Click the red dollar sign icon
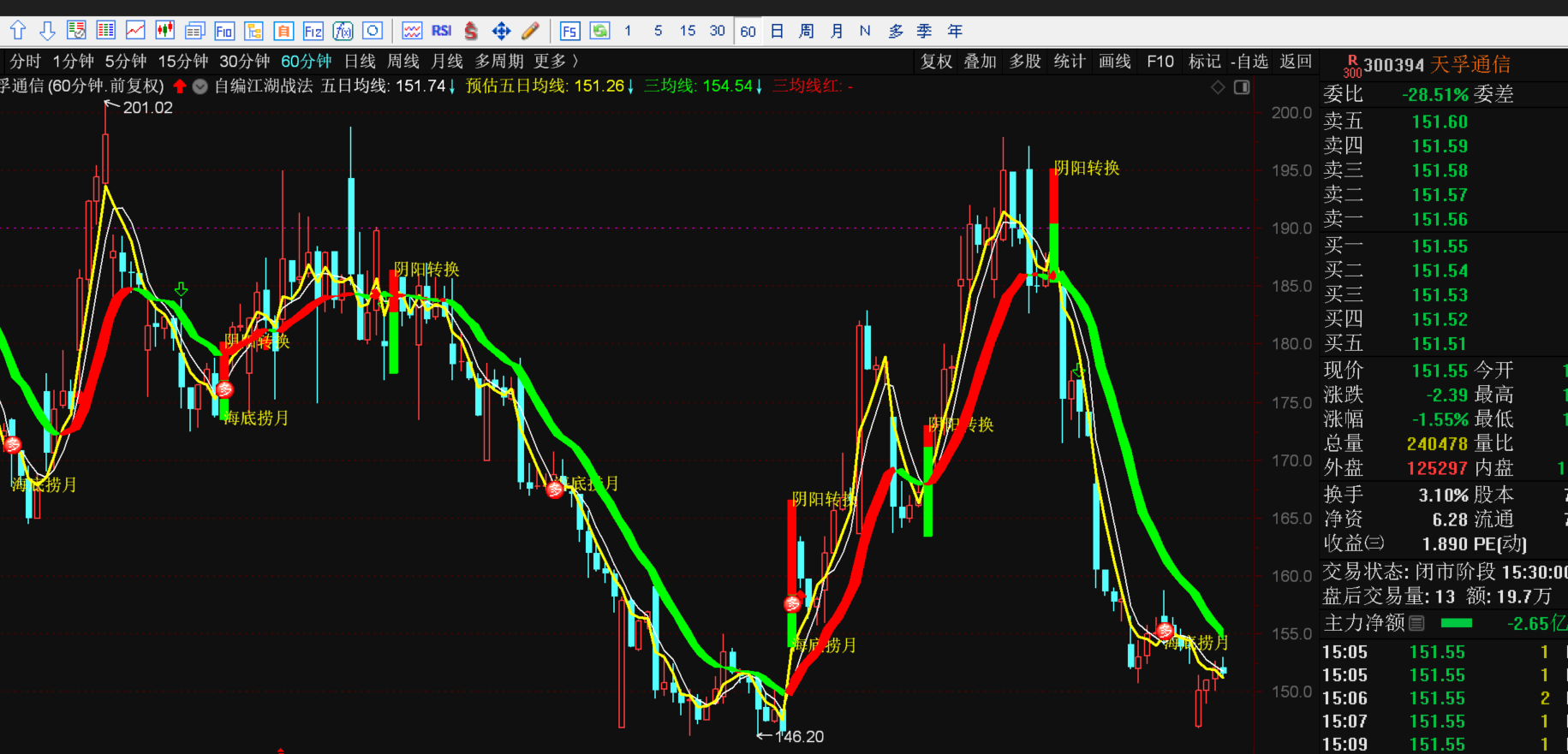This screenshot has width=1568, height=754. [471, 31]
